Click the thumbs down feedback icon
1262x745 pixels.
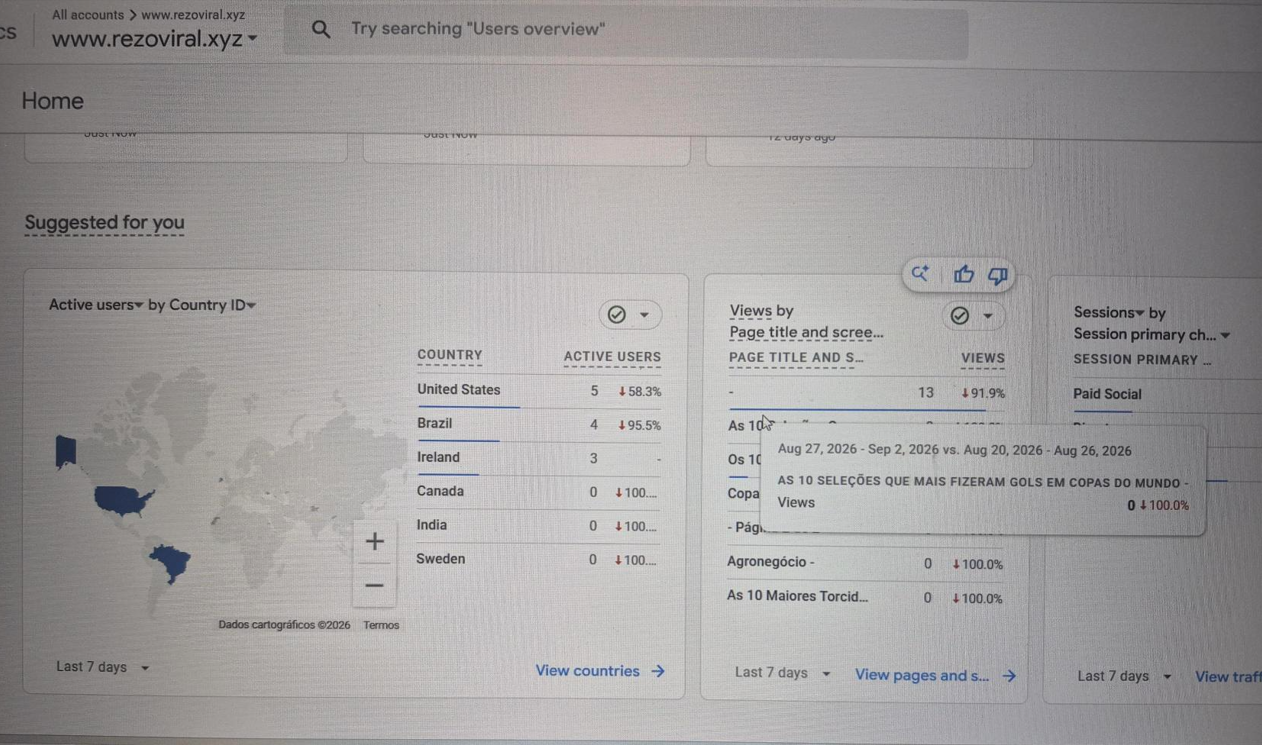pos(997,275)
